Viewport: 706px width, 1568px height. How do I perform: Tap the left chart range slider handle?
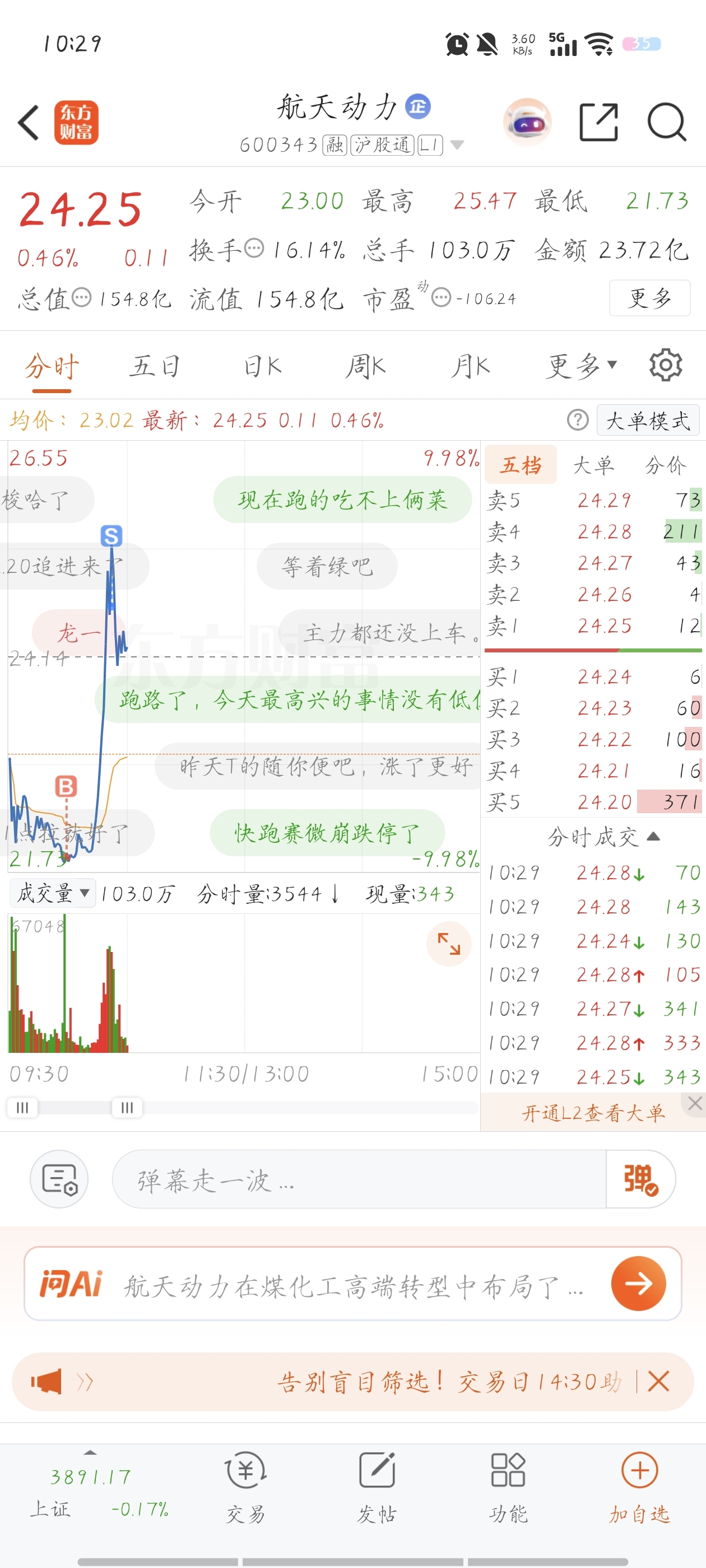[22, 1107]
